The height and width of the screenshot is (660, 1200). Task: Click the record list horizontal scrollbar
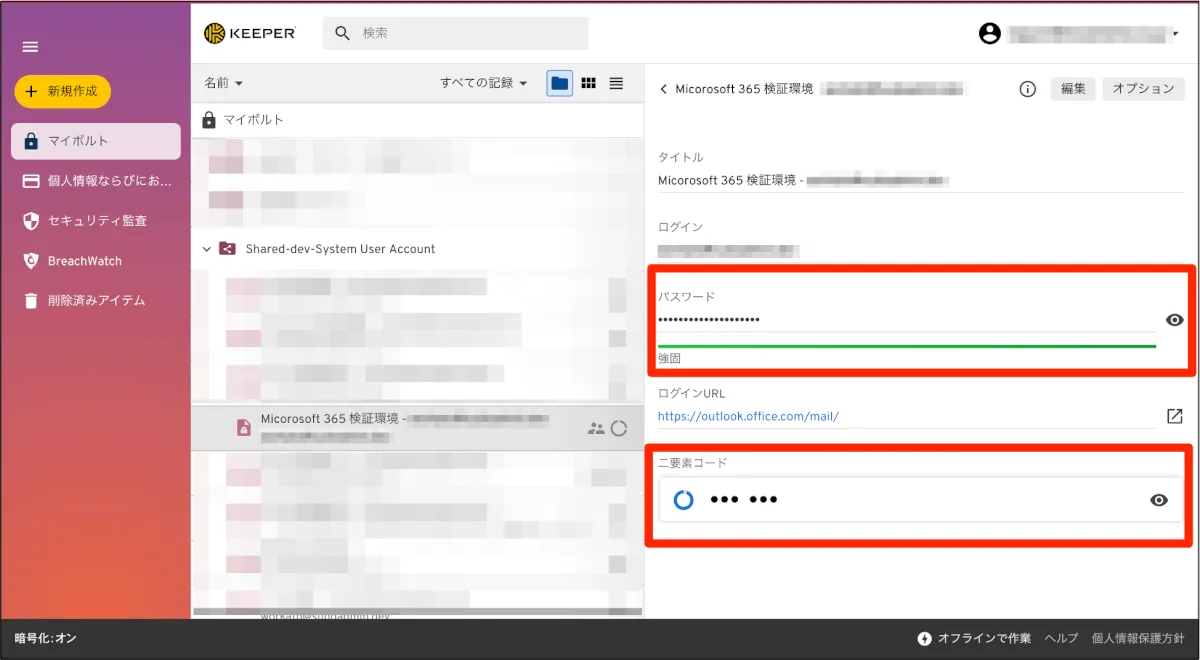point(418,611)
